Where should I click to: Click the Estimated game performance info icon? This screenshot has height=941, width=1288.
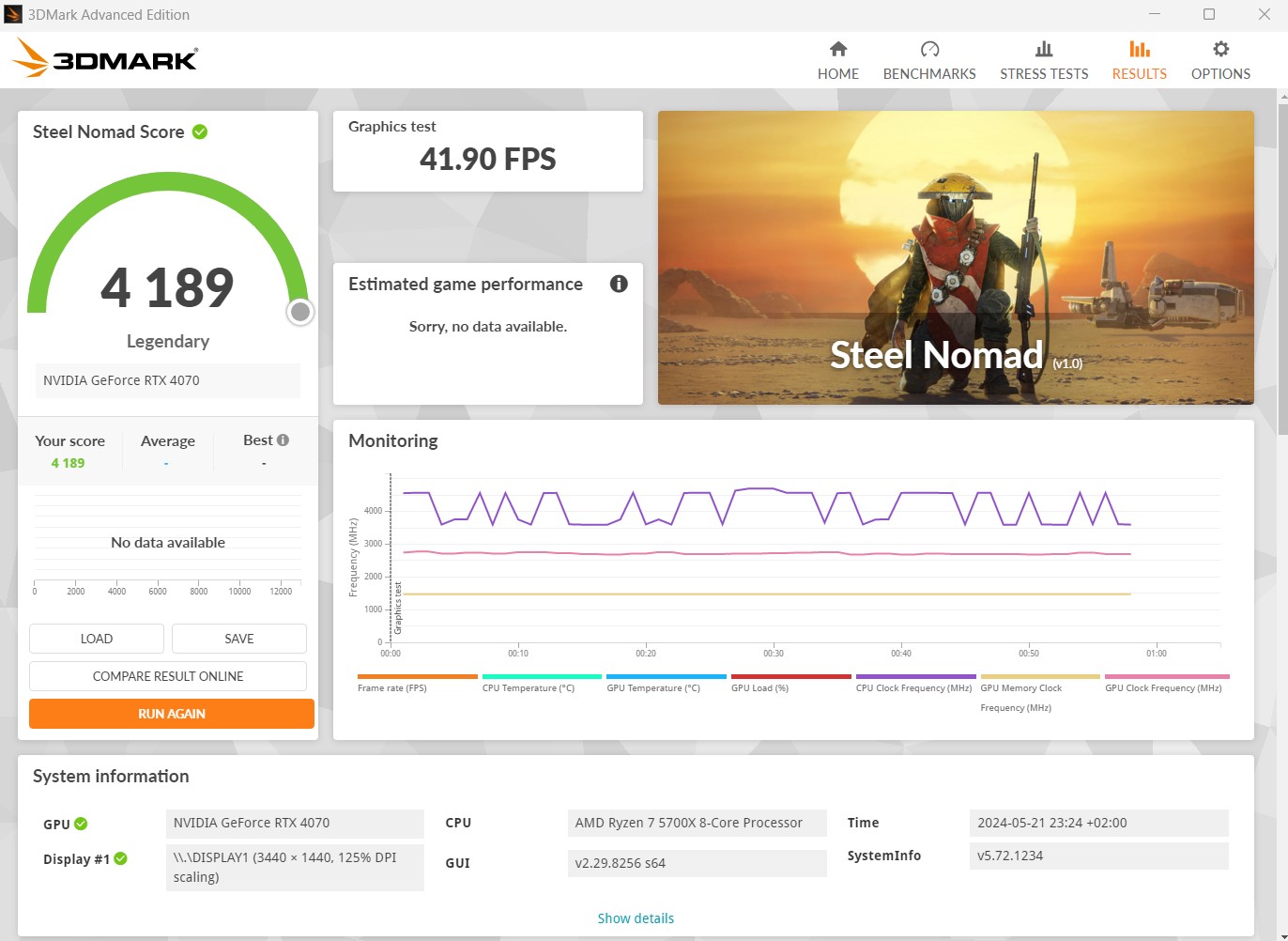pos(618,284)
